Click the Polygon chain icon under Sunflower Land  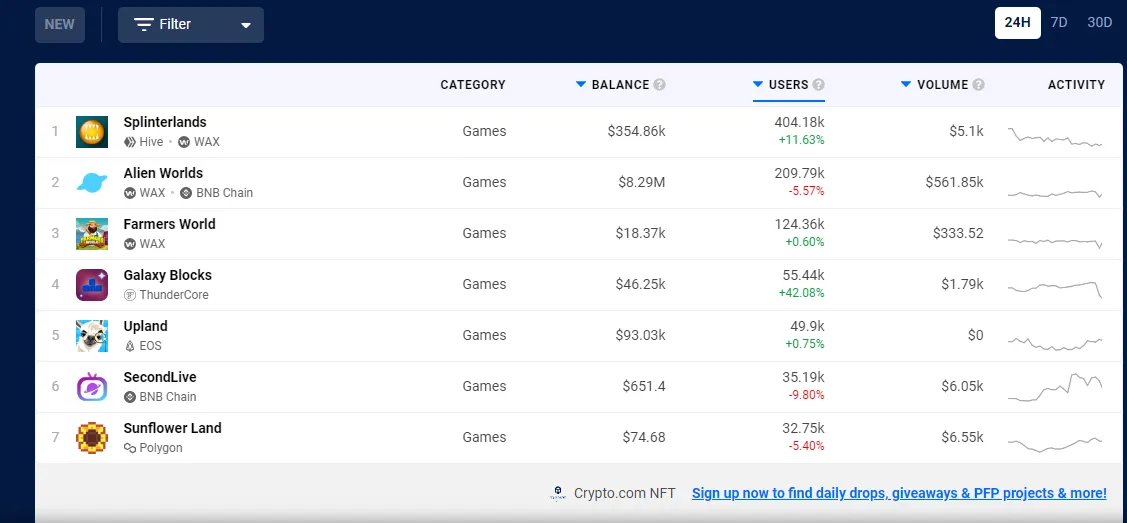[130, 448]
